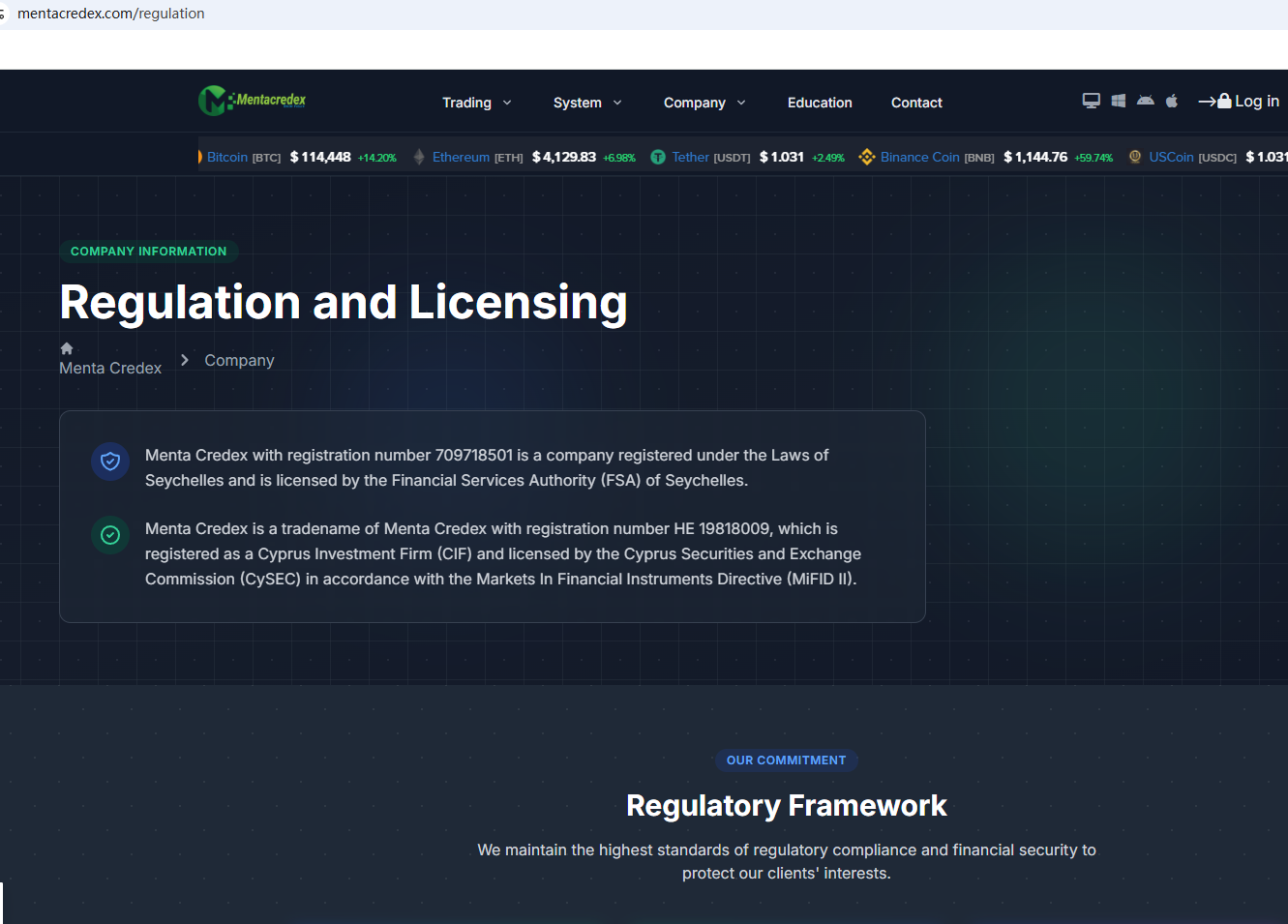Open the Education menu item

[x=820, y=103]
